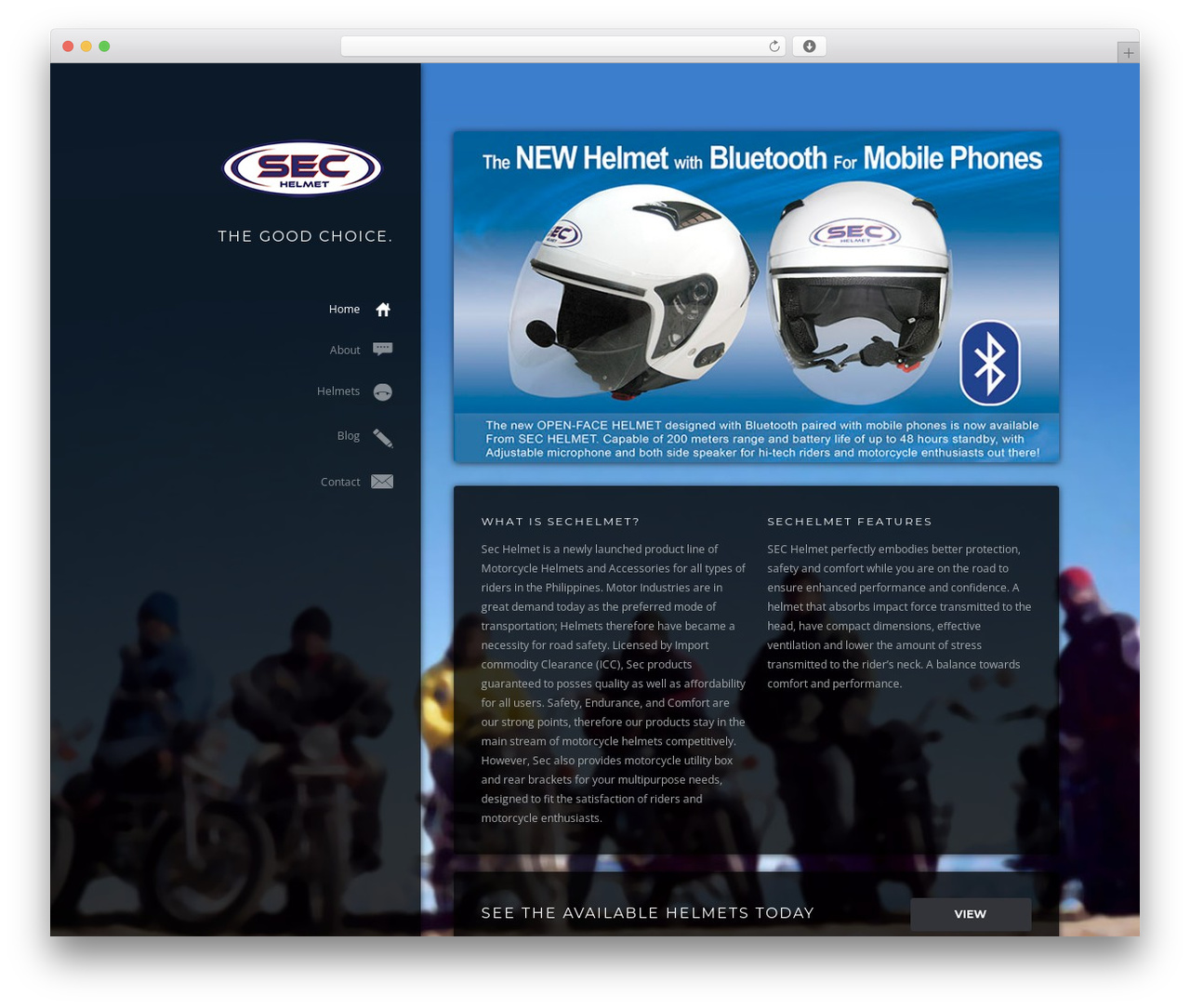Maximize the browser window with green button

[x=104, y=46]
